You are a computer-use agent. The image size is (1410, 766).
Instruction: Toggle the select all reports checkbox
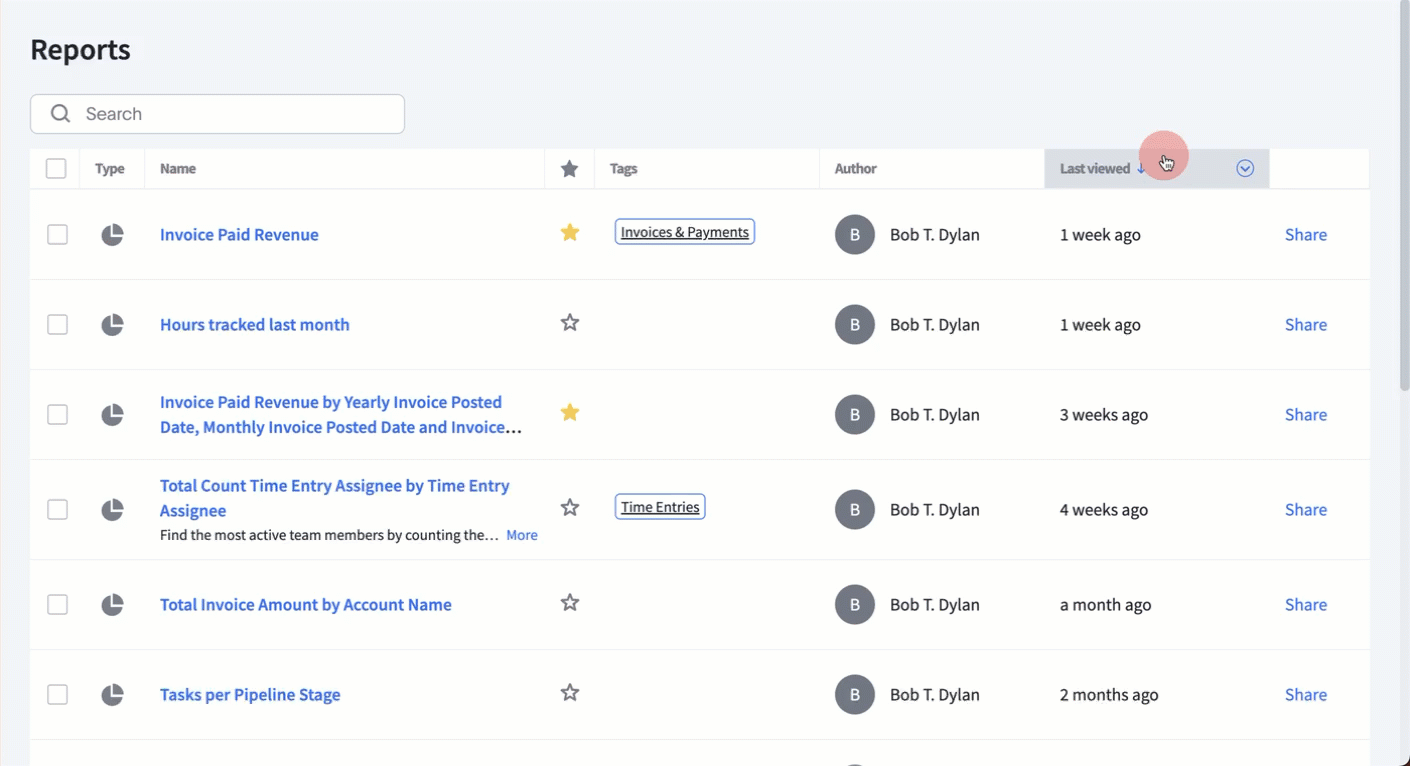(56, 169)
